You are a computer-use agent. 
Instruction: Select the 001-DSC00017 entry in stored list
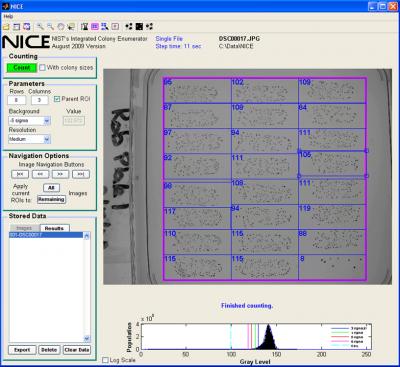(x=46, y=235)
